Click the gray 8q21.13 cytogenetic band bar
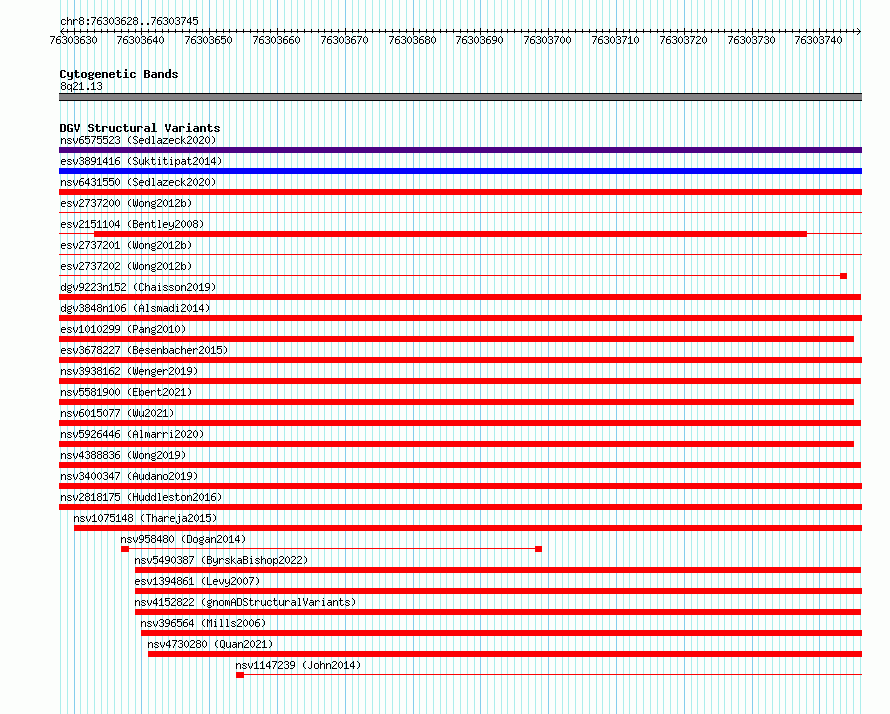Image resolution: width=890 pixels, height=714 pixels. [460, 97]
